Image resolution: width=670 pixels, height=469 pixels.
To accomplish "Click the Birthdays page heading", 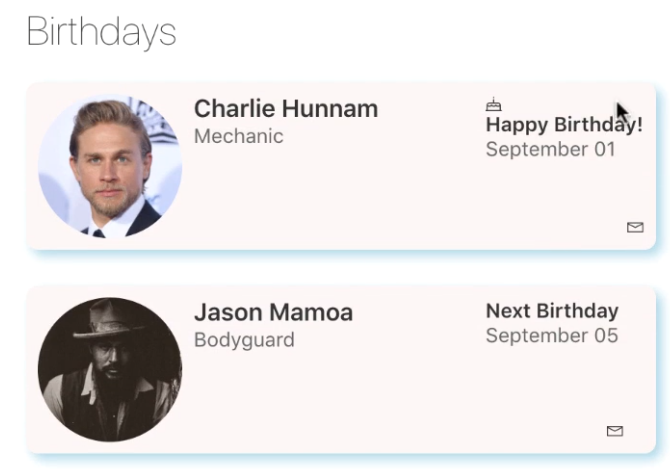I will 101,32.
